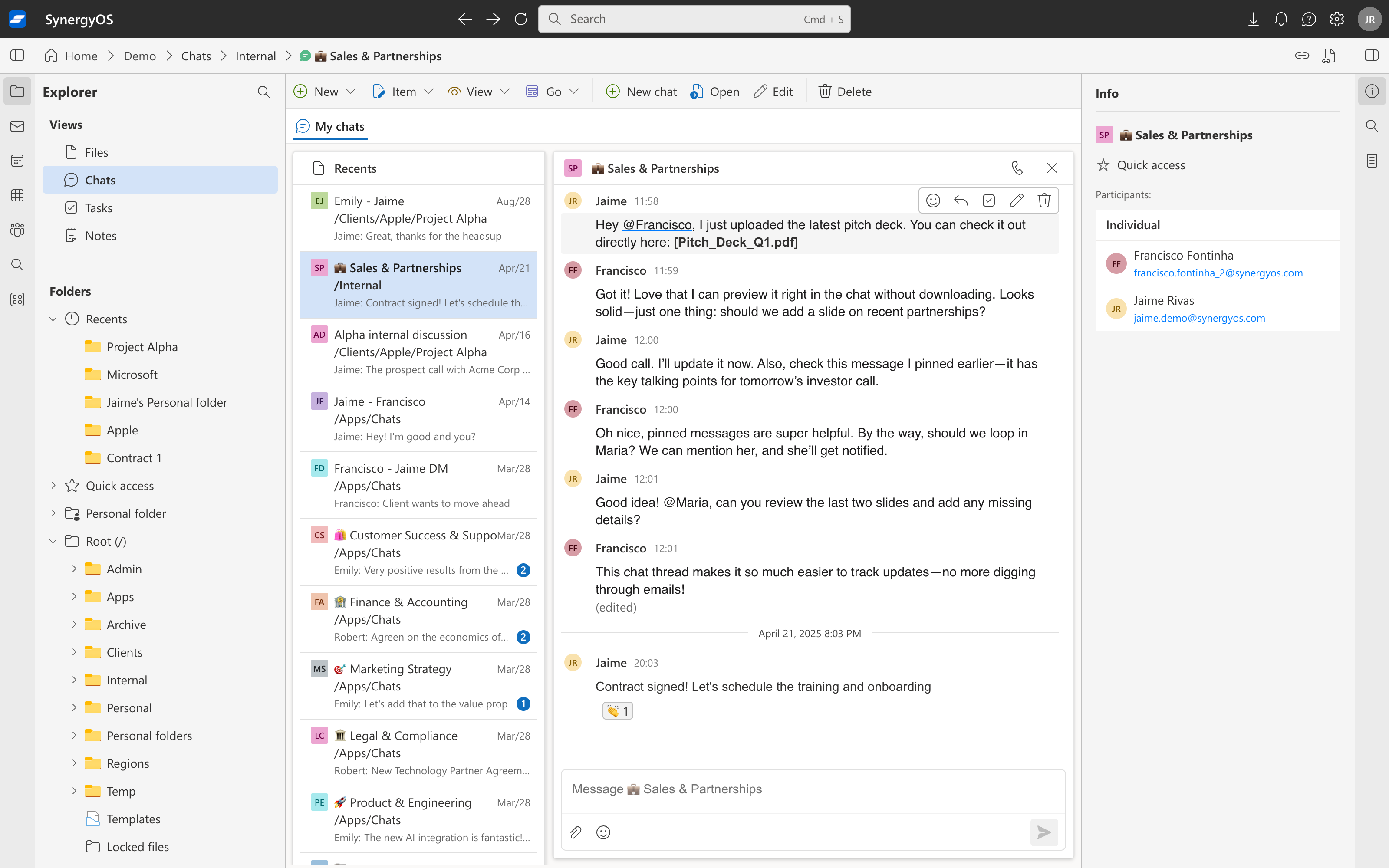The image size is (1389, 868).
Task: Open the calendar icon in left rail
Action: (x=17, y=161)
